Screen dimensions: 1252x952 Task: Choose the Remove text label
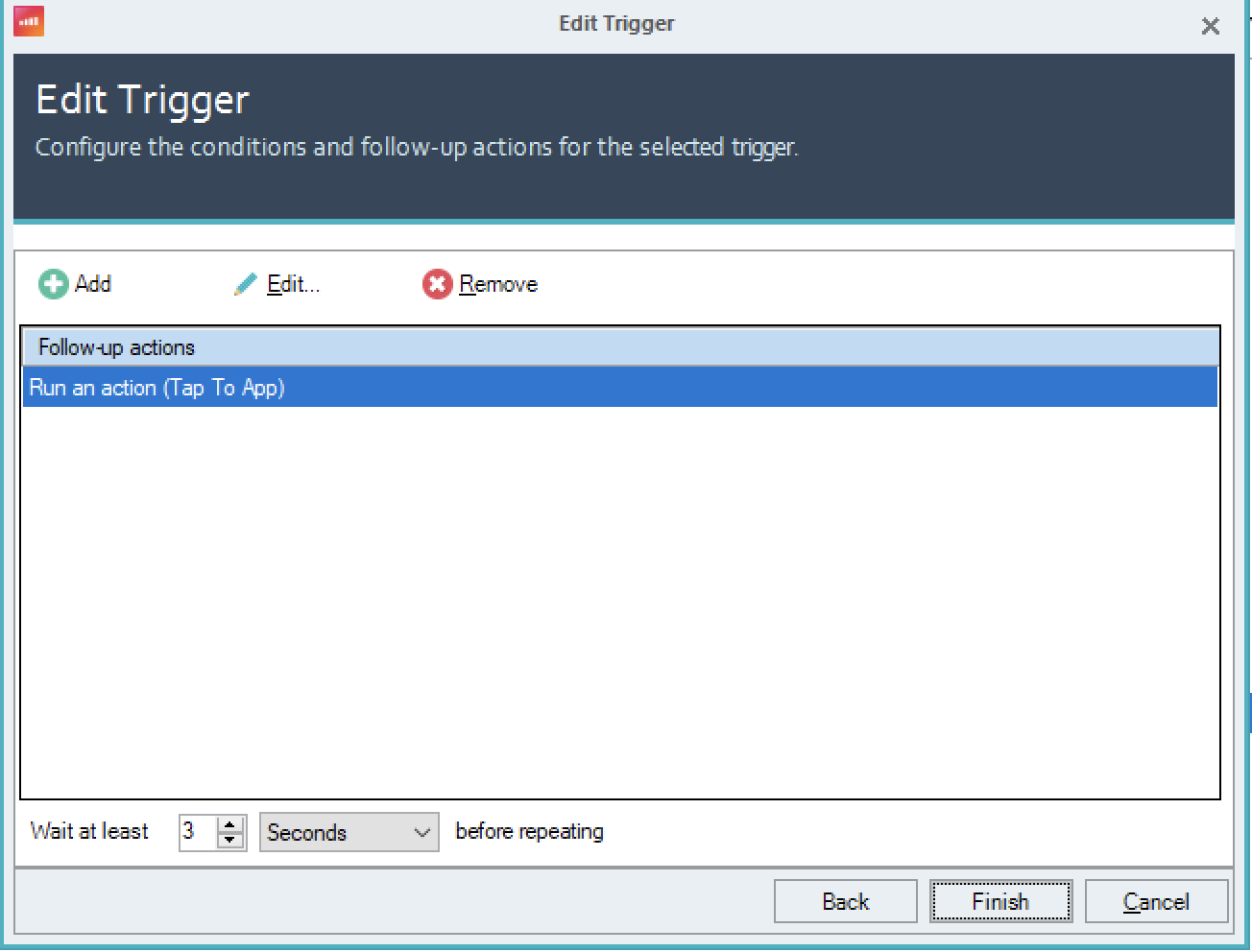(x=498, y=284)
